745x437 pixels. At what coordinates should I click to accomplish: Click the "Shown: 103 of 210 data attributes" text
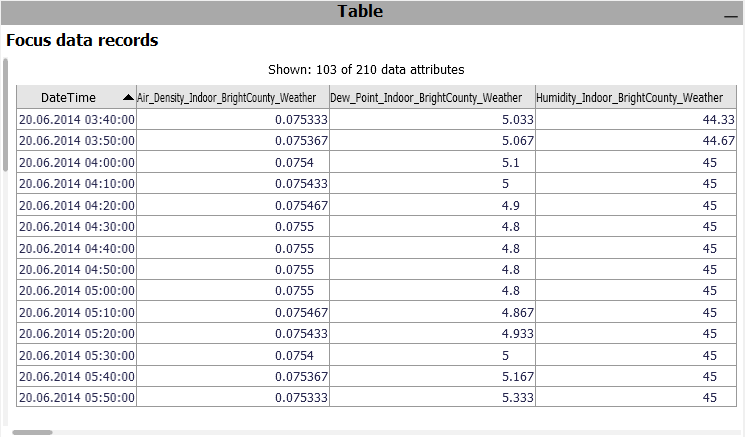(x=366, y=70)
